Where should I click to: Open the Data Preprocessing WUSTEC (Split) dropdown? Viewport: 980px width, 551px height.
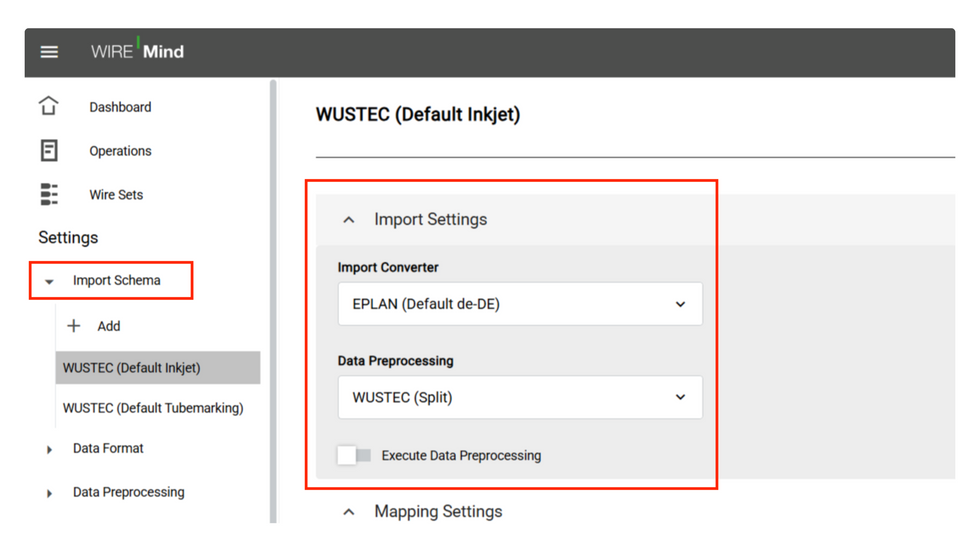tap(520, 397)
